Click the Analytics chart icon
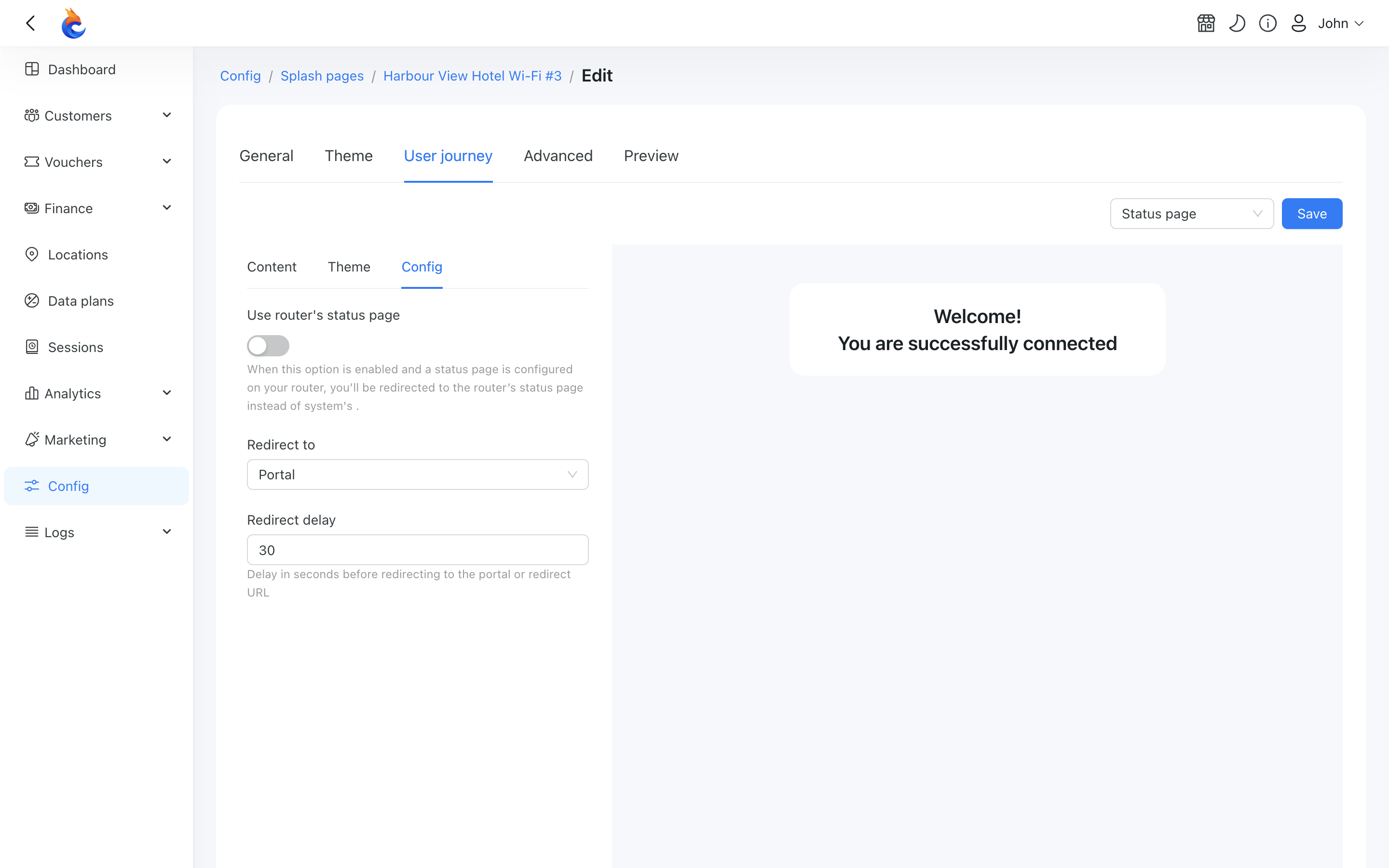The image size is (1389, 868). [x=31, y=393]
